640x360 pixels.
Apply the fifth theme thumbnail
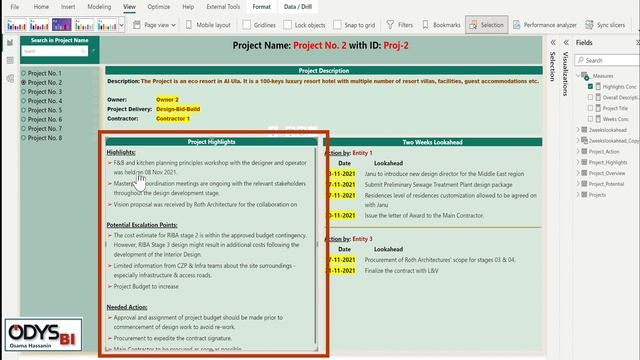107,25
